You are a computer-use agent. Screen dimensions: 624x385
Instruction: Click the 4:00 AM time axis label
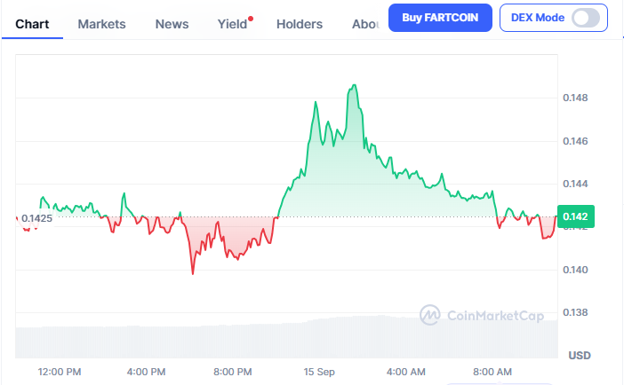pos(406,372)
